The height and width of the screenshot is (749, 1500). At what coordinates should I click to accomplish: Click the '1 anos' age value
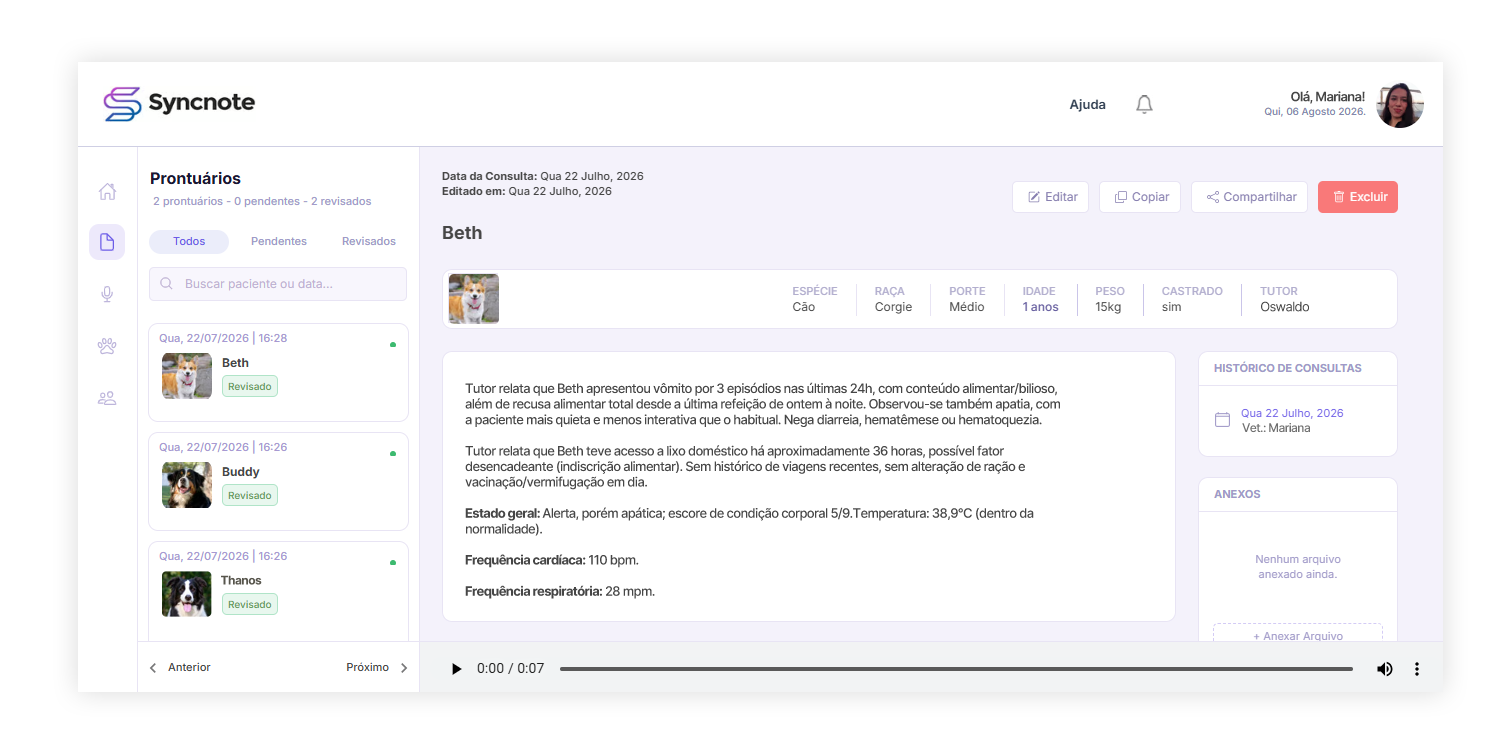point(1040,307)
